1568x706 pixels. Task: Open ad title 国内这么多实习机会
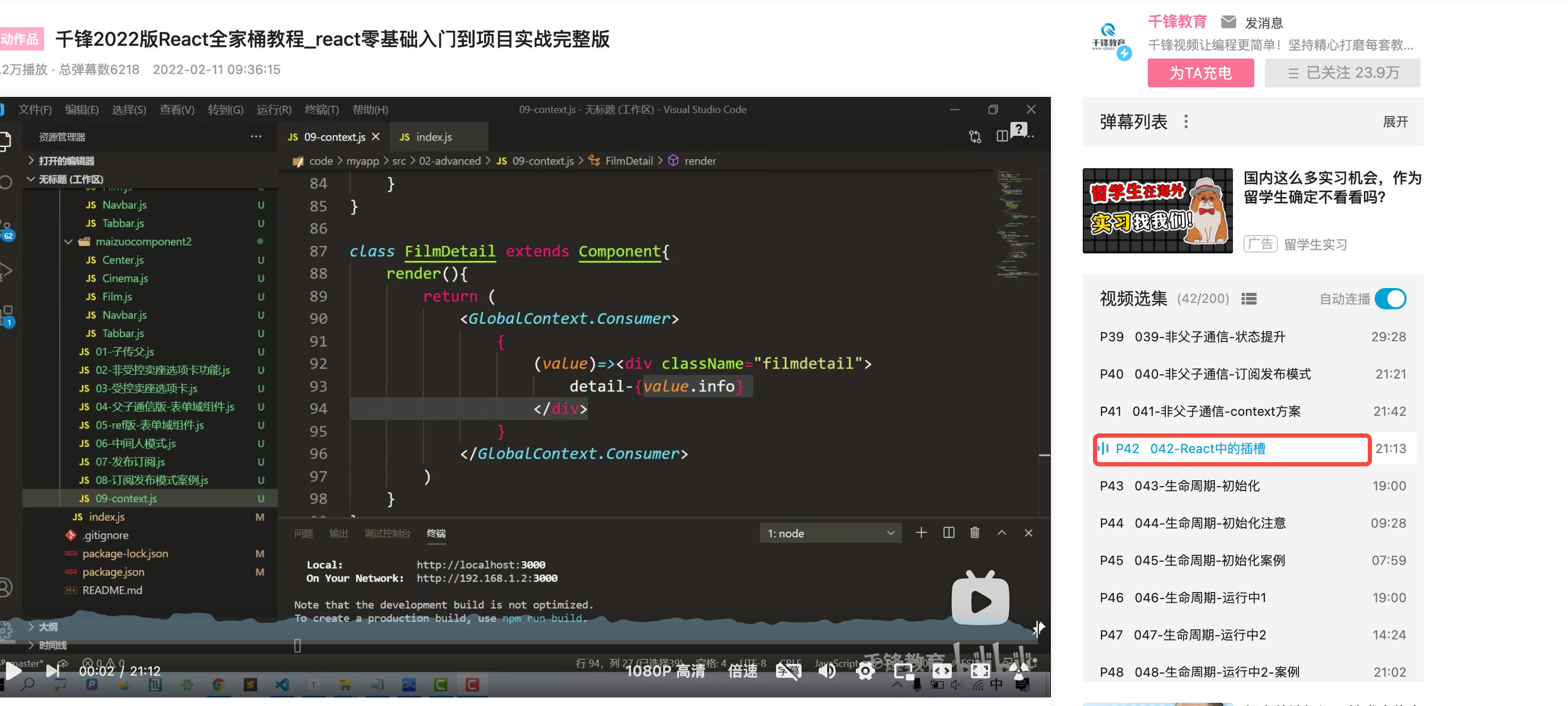point(1332,187)
